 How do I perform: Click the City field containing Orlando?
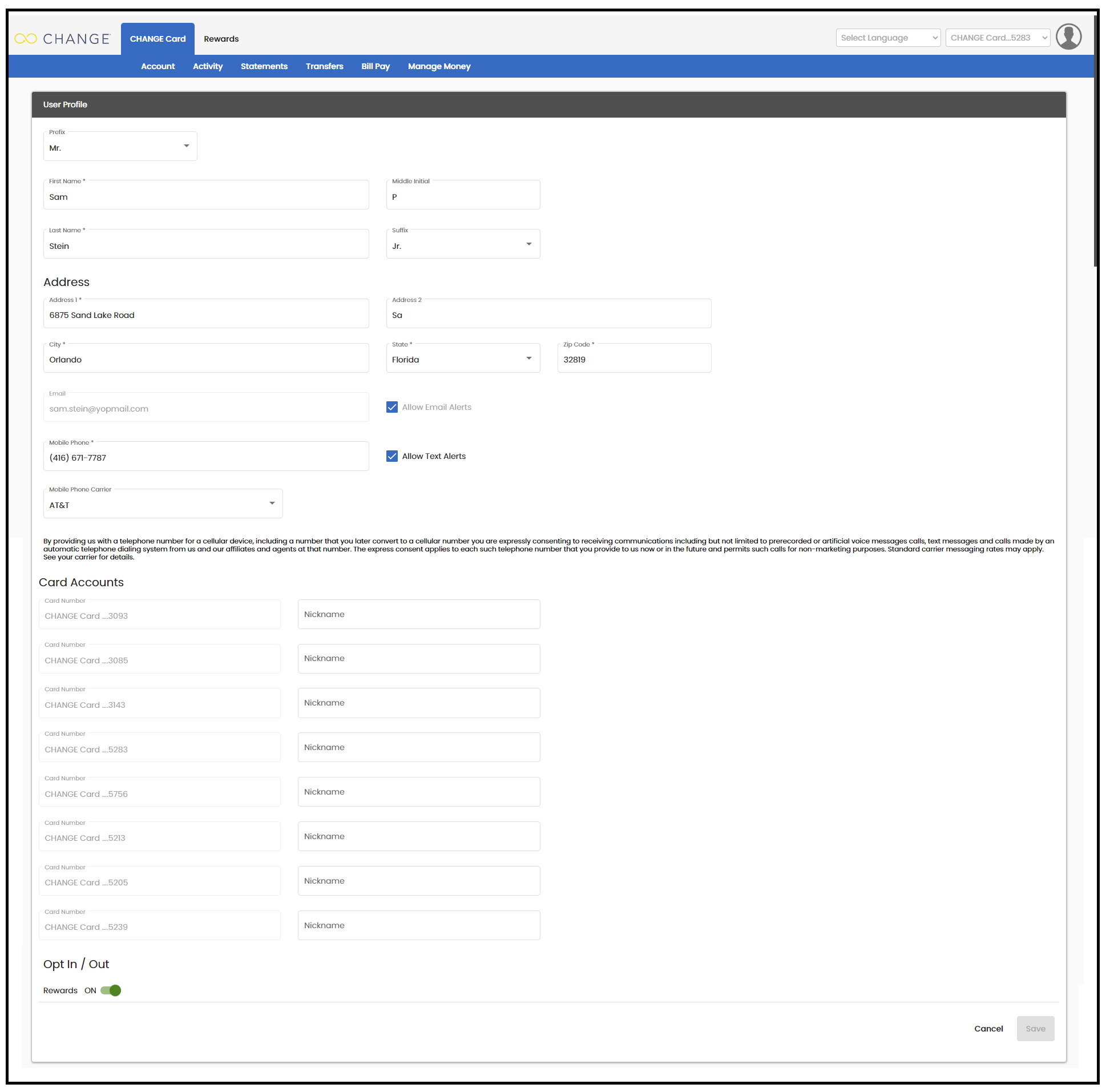click(x=206, y=358)
